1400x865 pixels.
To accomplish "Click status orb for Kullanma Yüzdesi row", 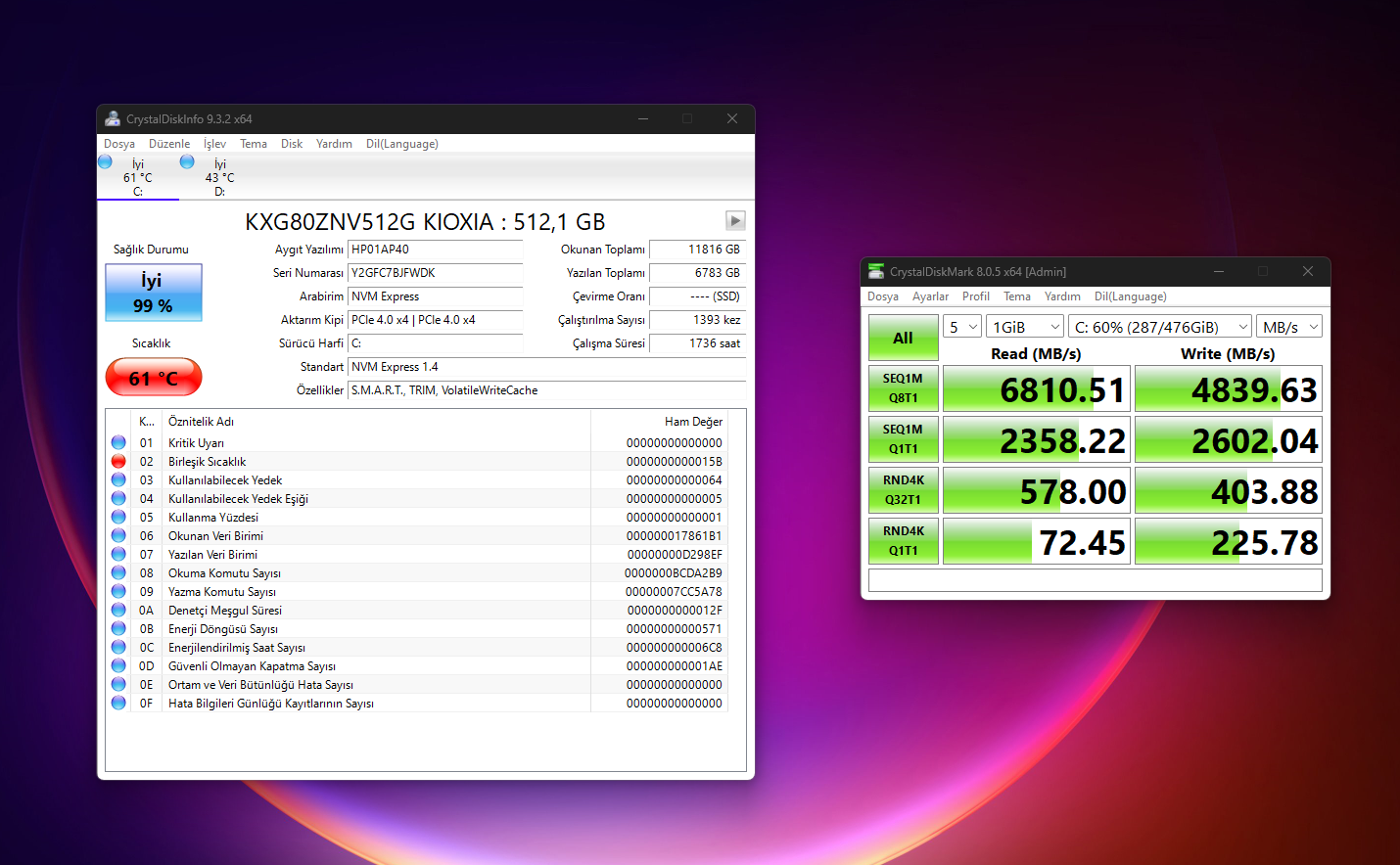I will (x=118, y=517).
